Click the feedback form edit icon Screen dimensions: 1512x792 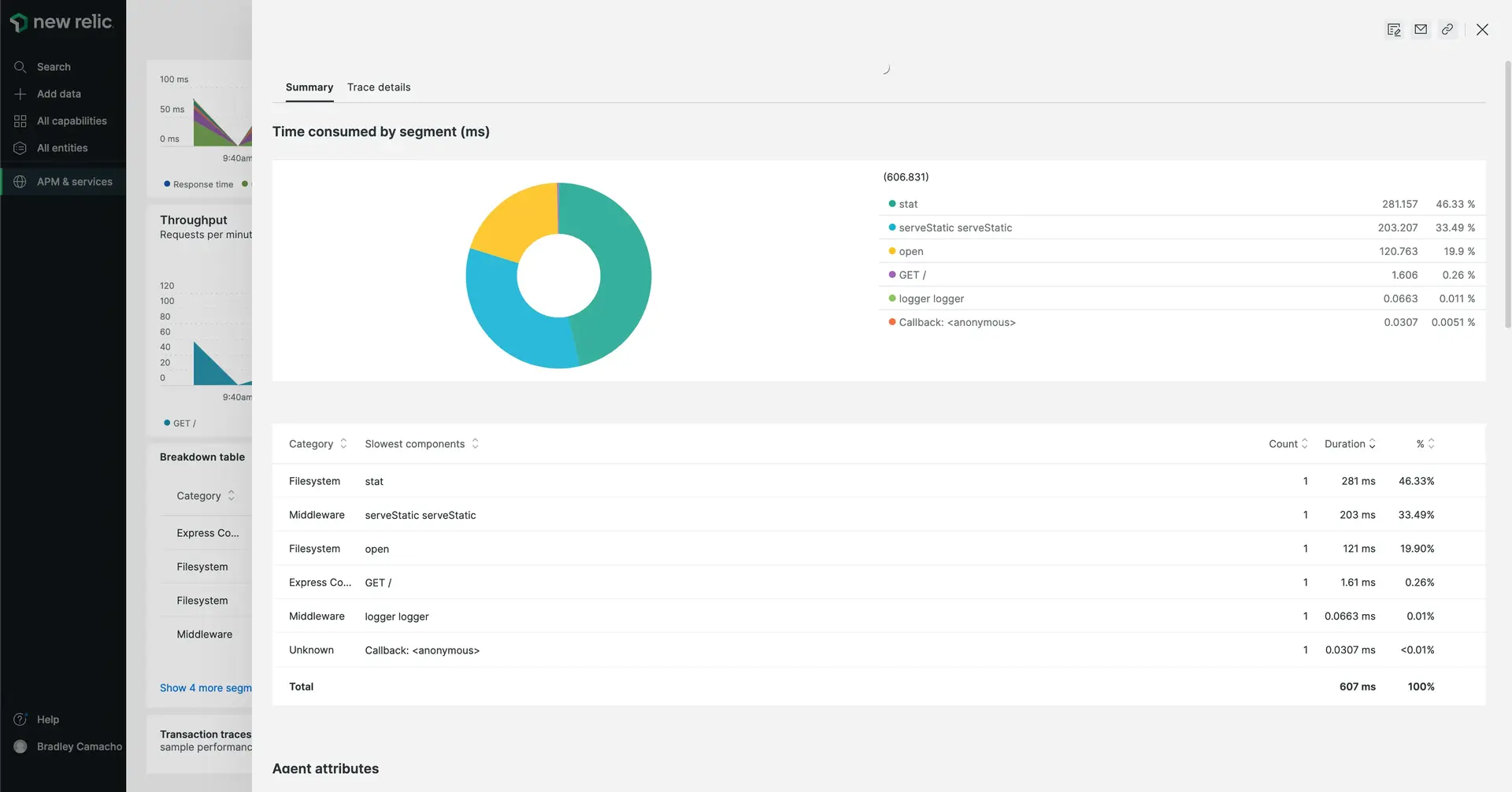1394,30
